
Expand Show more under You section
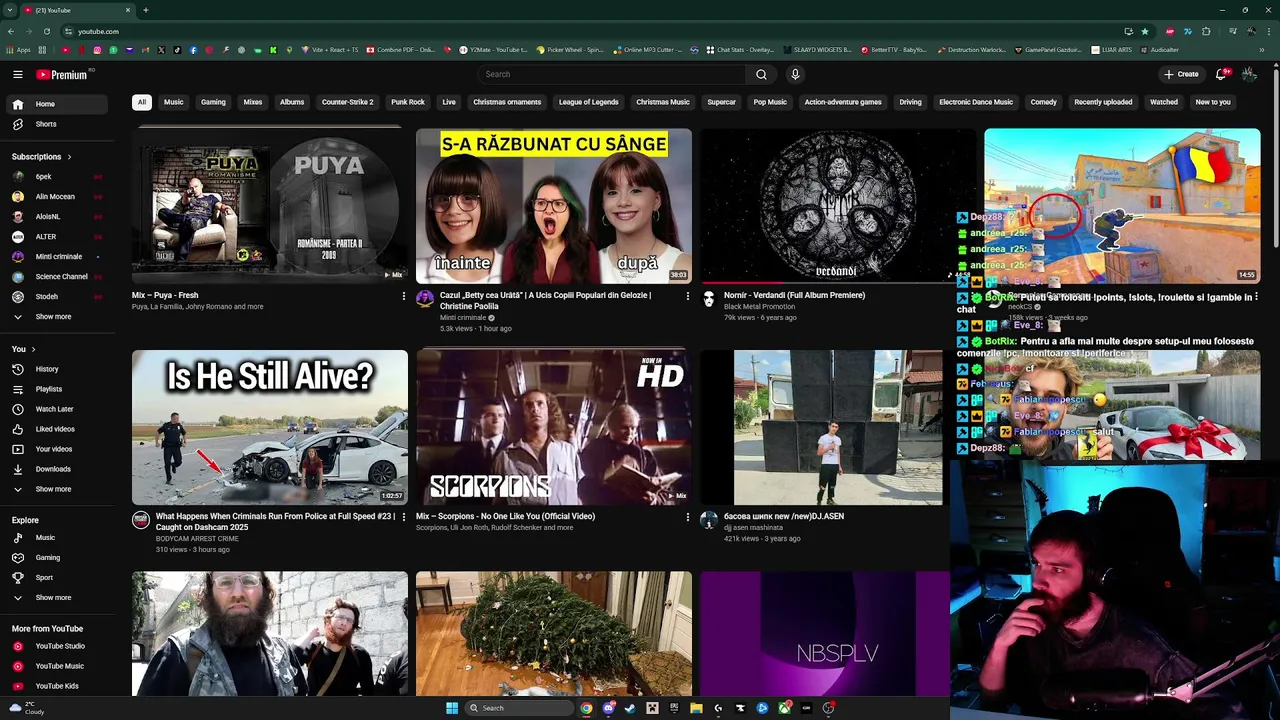click(x=54, y=489)
